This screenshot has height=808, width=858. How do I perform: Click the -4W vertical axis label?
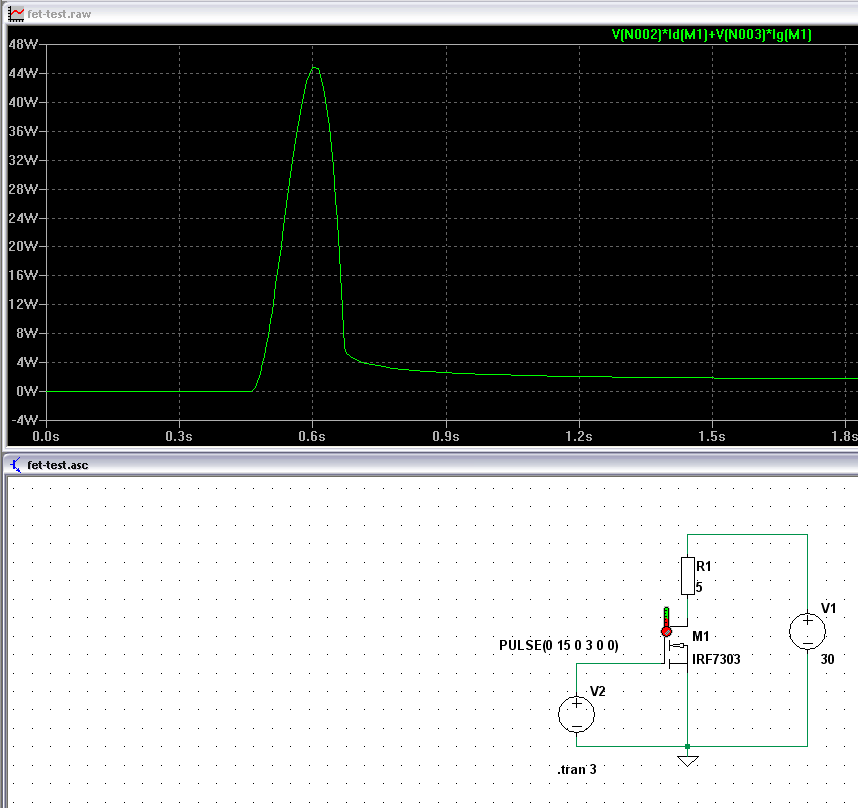click(x=24, y=420)
